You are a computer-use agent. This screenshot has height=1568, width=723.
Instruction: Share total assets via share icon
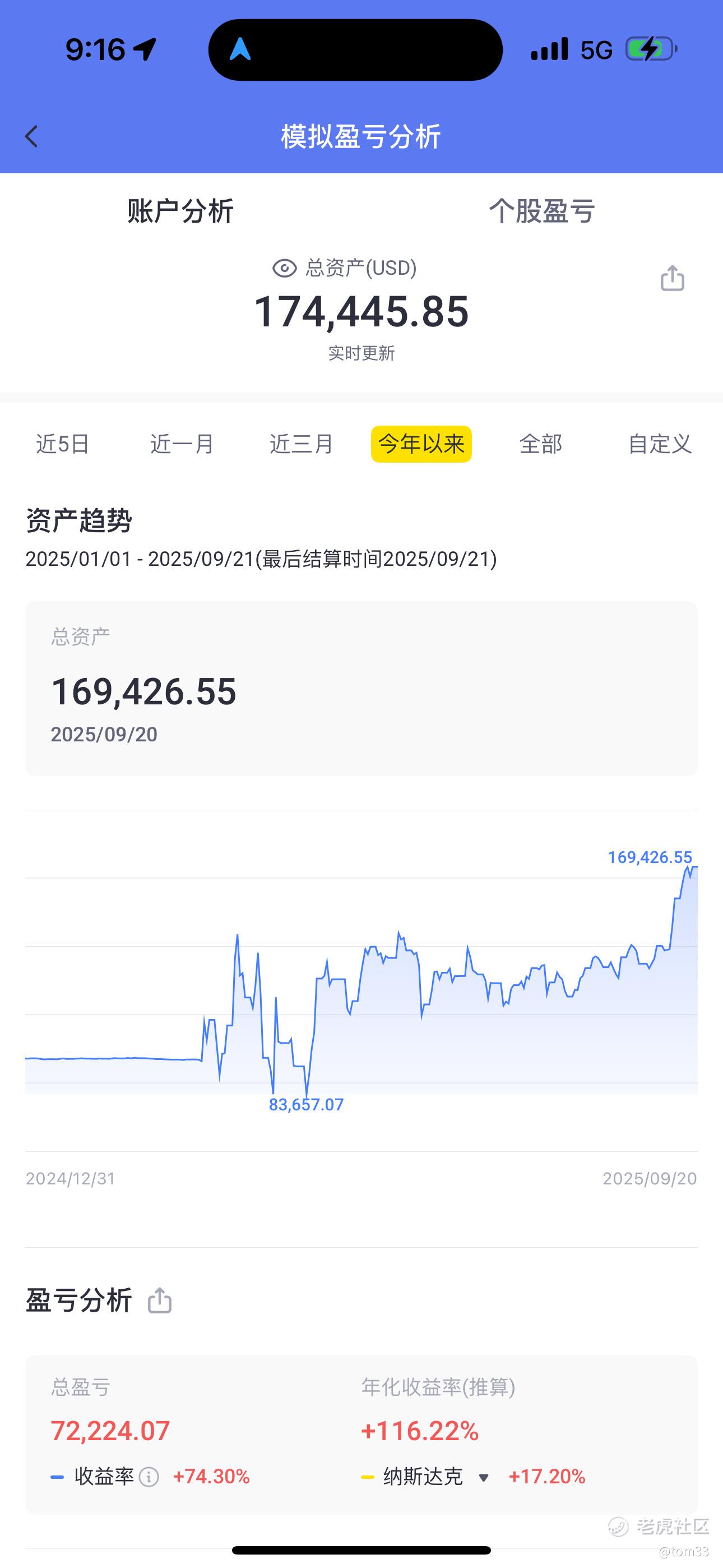(x=673, y=278)
